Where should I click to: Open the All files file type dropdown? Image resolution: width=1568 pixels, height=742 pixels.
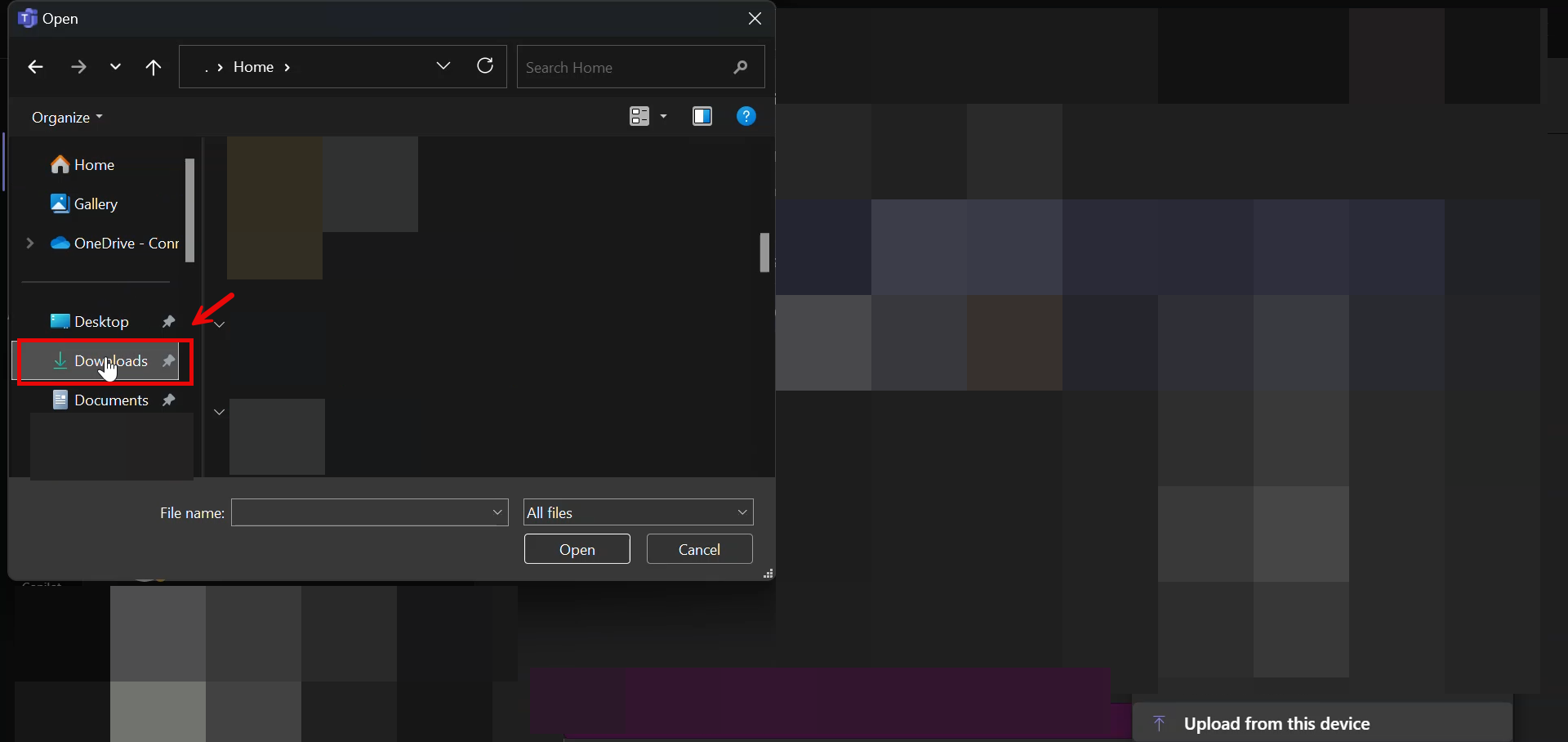[742, 512]
